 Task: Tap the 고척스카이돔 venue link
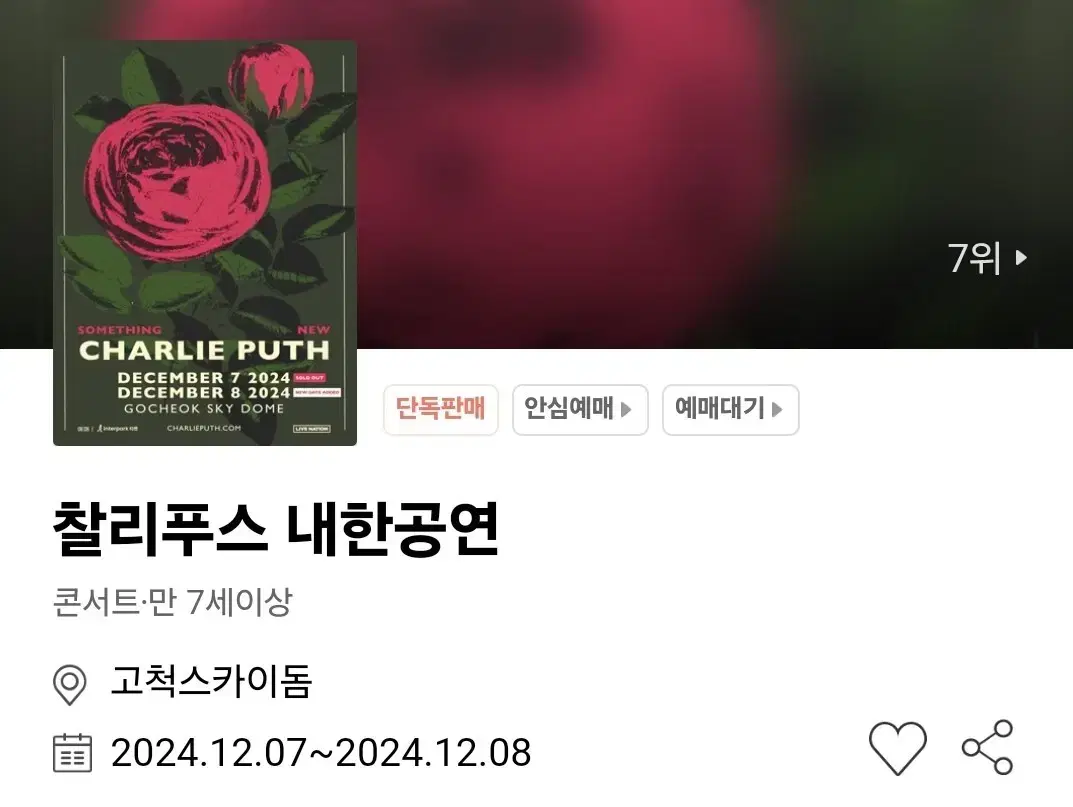coord(211,681)
